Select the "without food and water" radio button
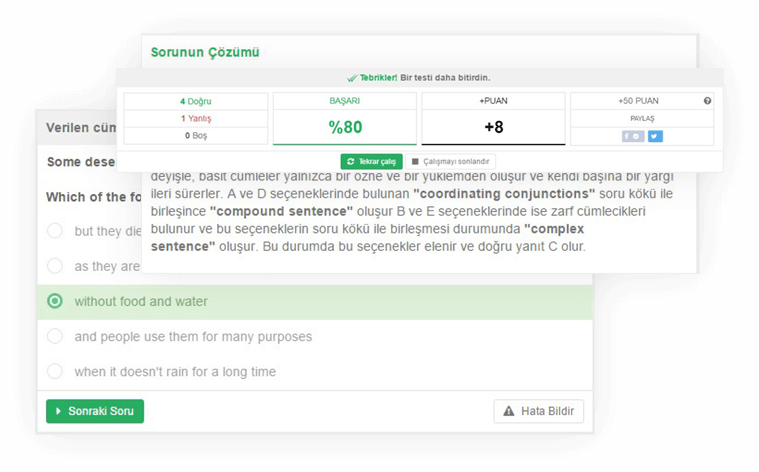This screenshot has width=759, height=472. click(x=55, y=301)
